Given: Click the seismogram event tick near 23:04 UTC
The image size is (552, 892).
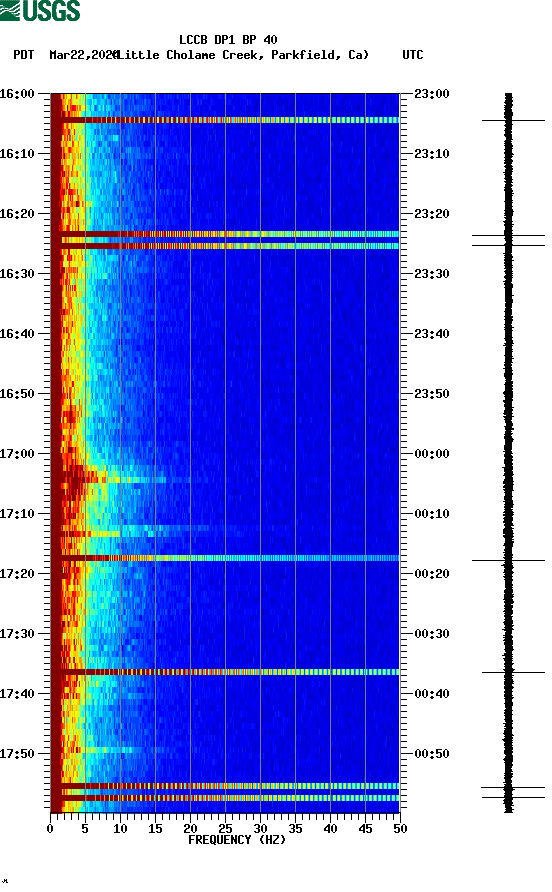Looking at the screenshot, I should (513, 121).
